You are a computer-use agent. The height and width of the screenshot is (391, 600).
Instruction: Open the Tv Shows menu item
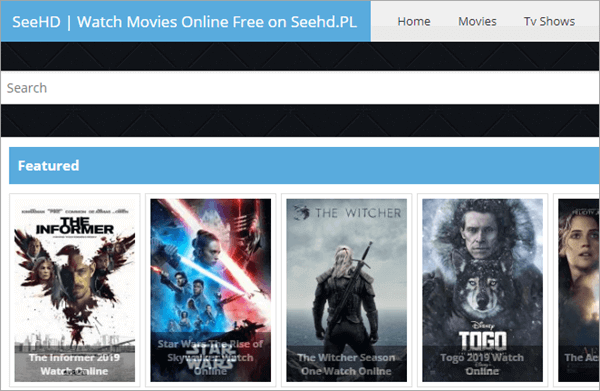pos(549,21)
